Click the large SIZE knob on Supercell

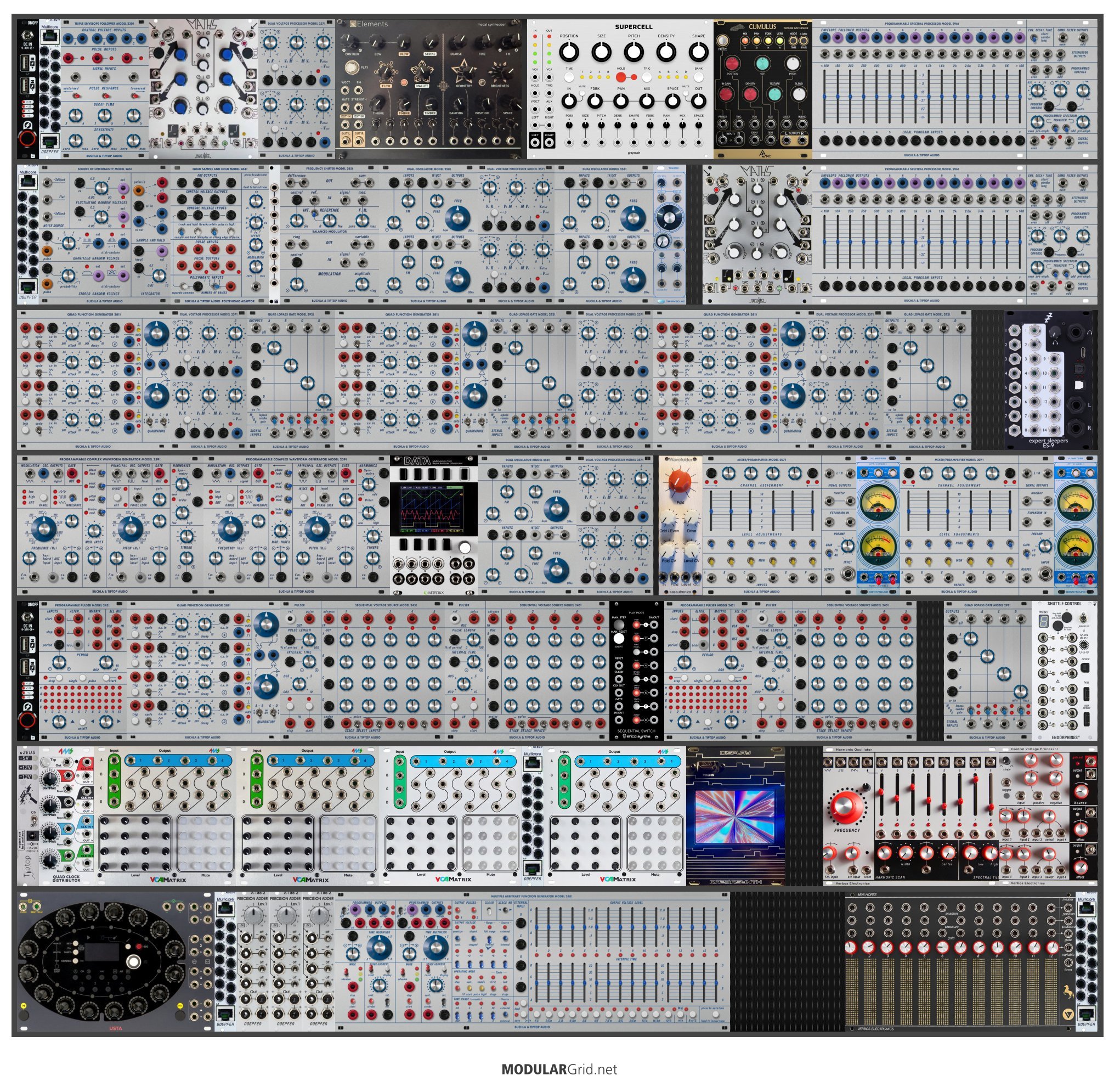point(601,52)
